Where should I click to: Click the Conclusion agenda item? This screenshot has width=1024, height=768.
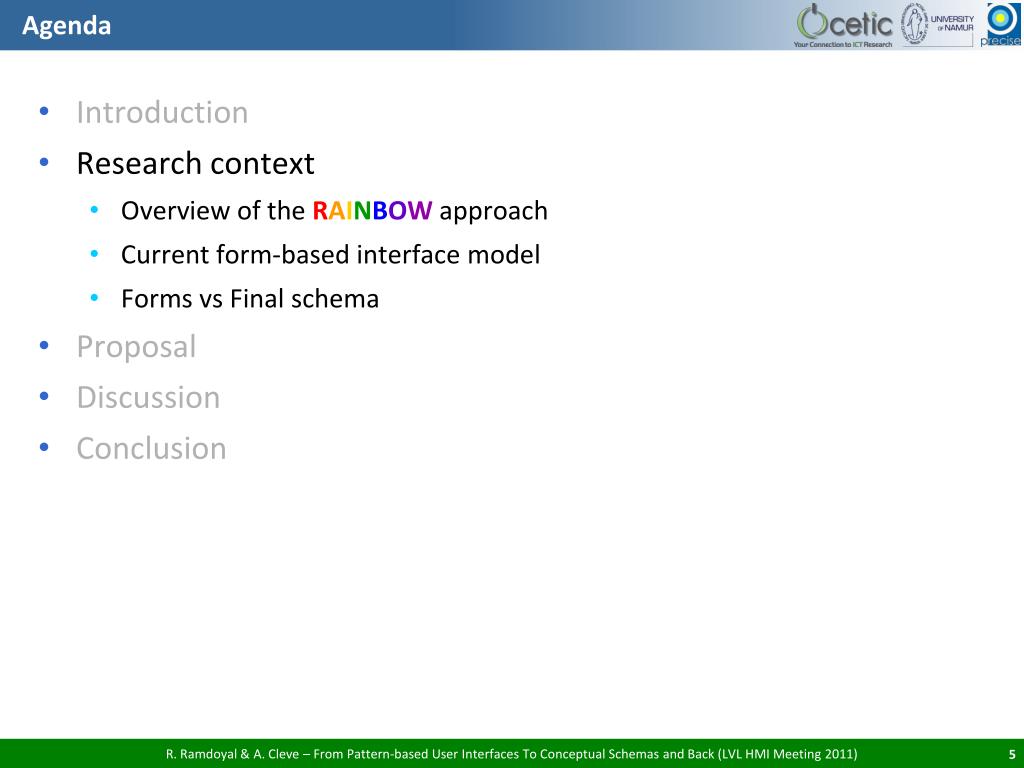[x=152, y=448]
